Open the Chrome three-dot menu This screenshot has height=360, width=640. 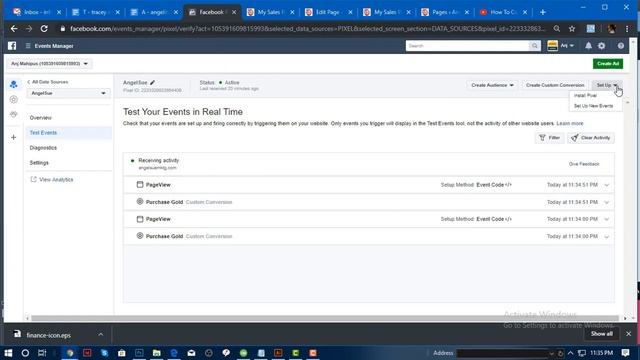(627, 29)
